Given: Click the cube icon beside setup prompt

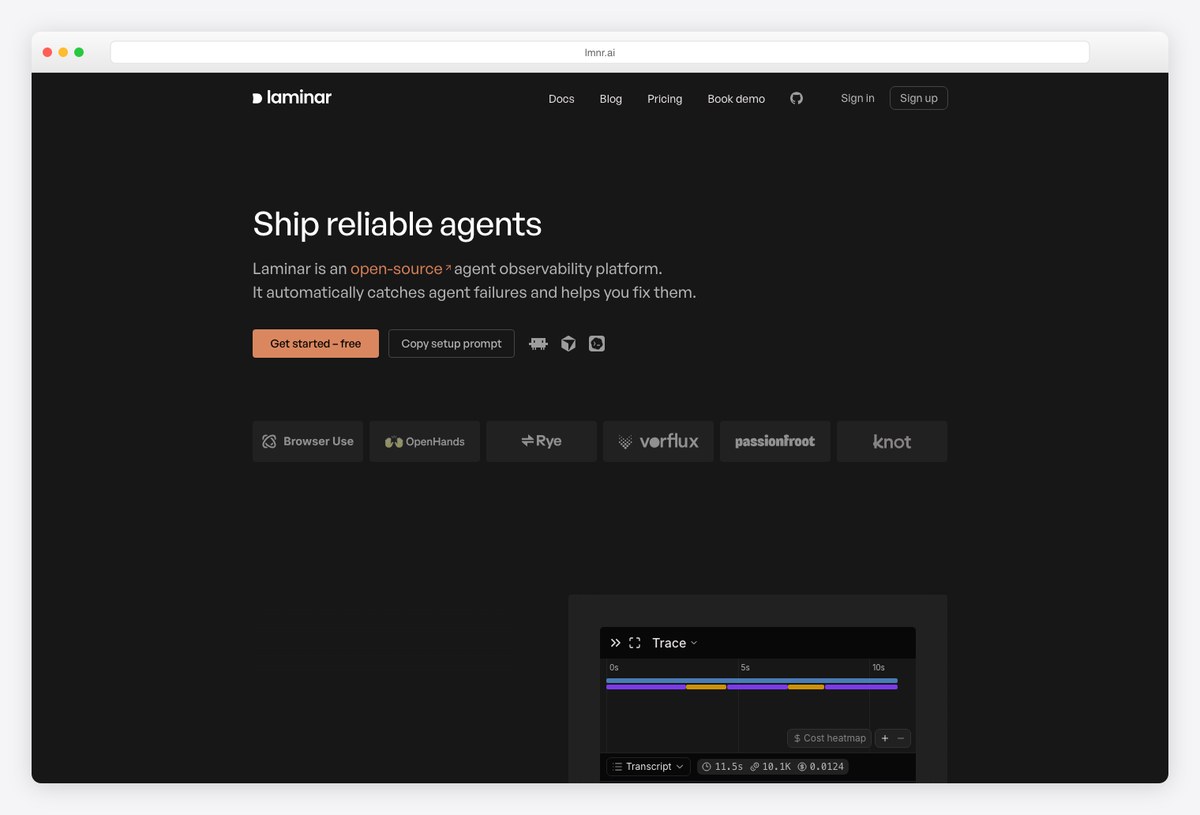Looking at the screenshot, I should (568, 344).
